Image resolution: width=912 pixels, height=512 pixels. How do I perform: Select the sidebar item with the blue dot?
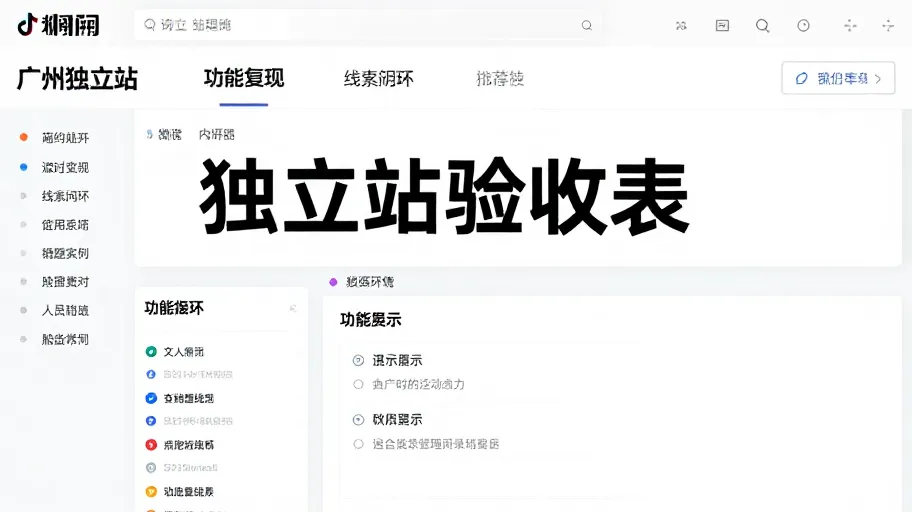point(54,168)
